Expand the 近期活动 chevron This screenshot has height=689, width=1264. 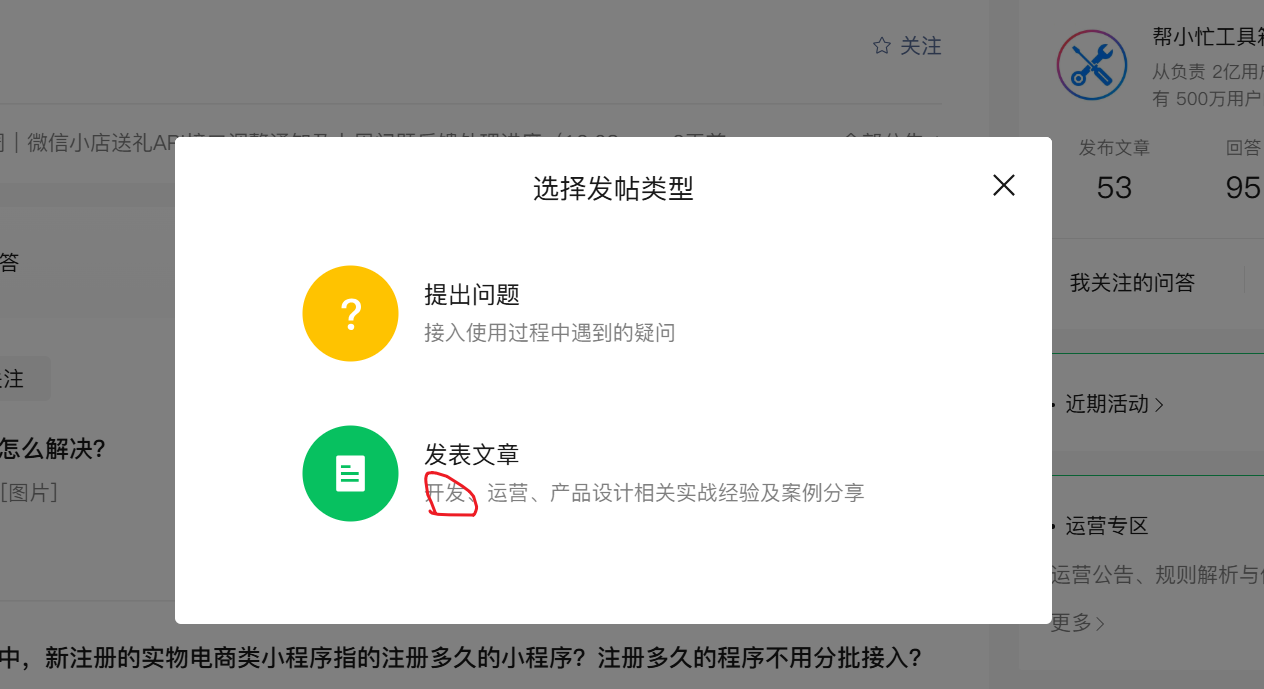click(x=1159, y=405)
